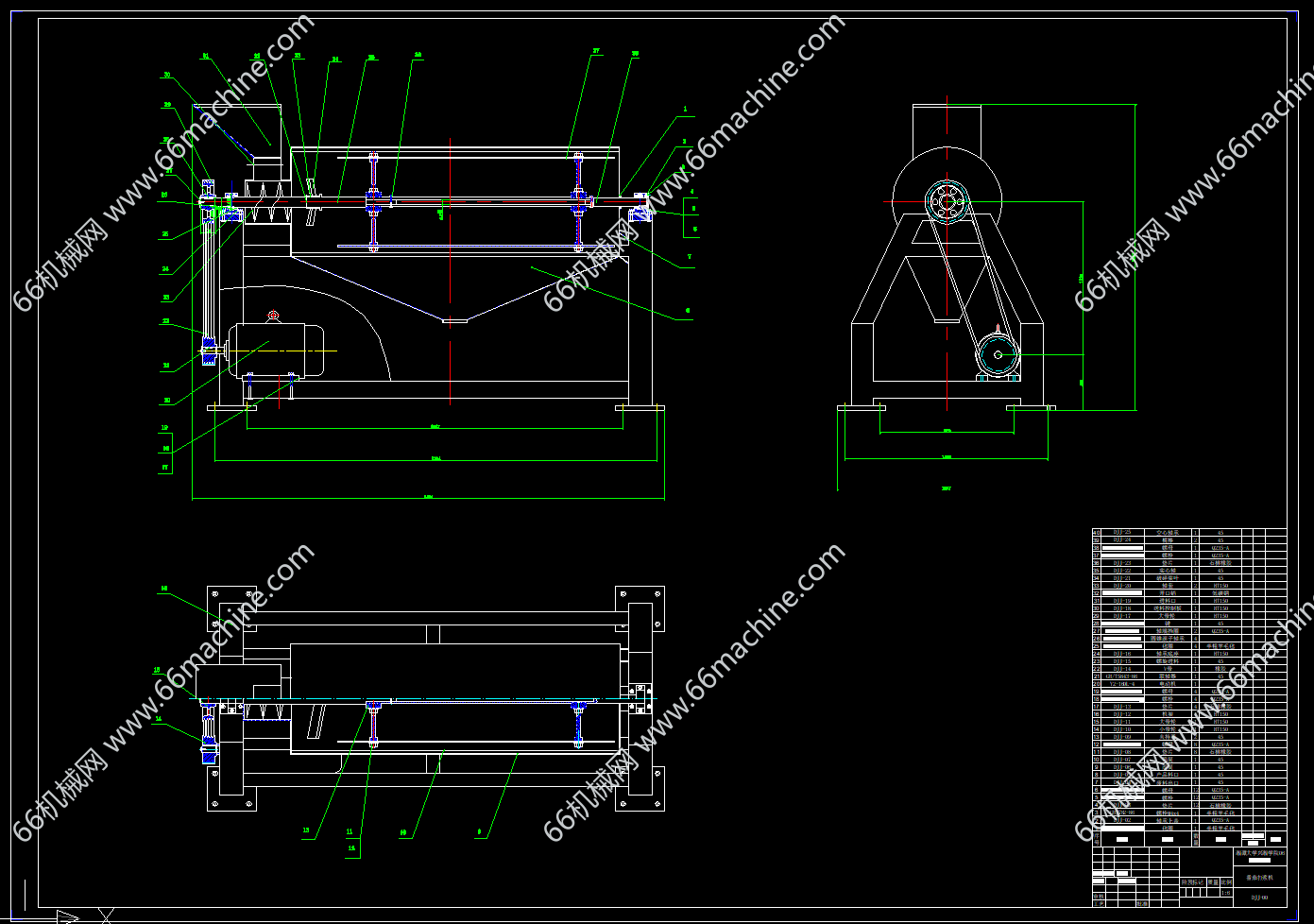Click part balloon number 13 in plan view
This screenshot has height=924, width=1314.
pyautogui.click(x=306, y=831)
